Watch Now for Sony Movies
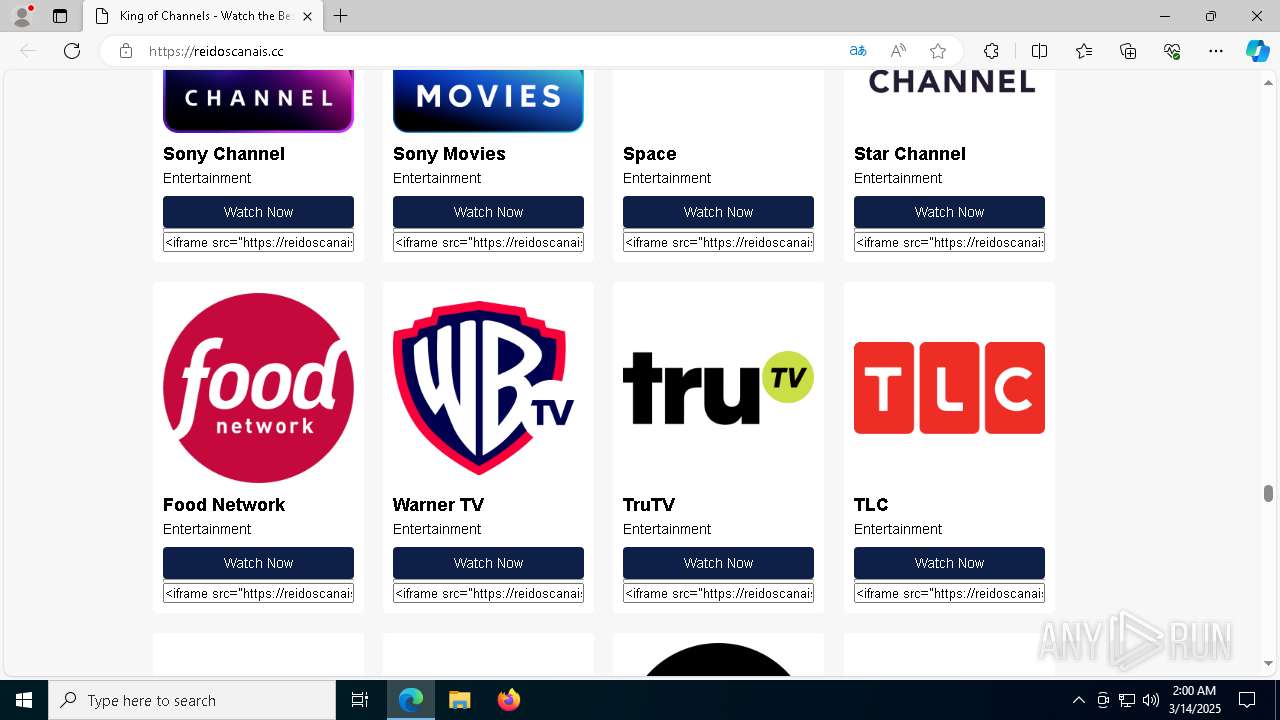This screenshot has height=720, width=1280. click(488, 212)
